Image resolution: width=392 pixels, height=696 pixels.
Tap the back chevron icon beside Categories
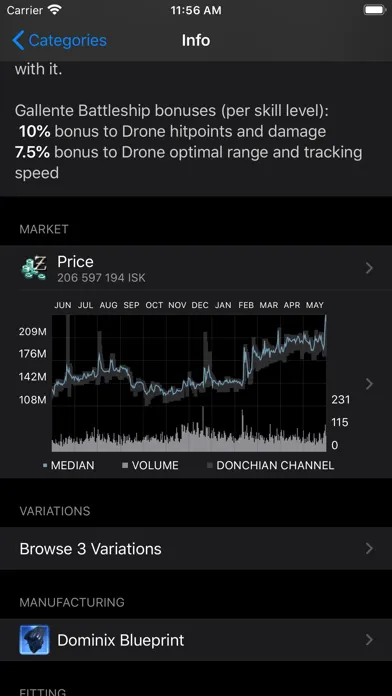18,40
